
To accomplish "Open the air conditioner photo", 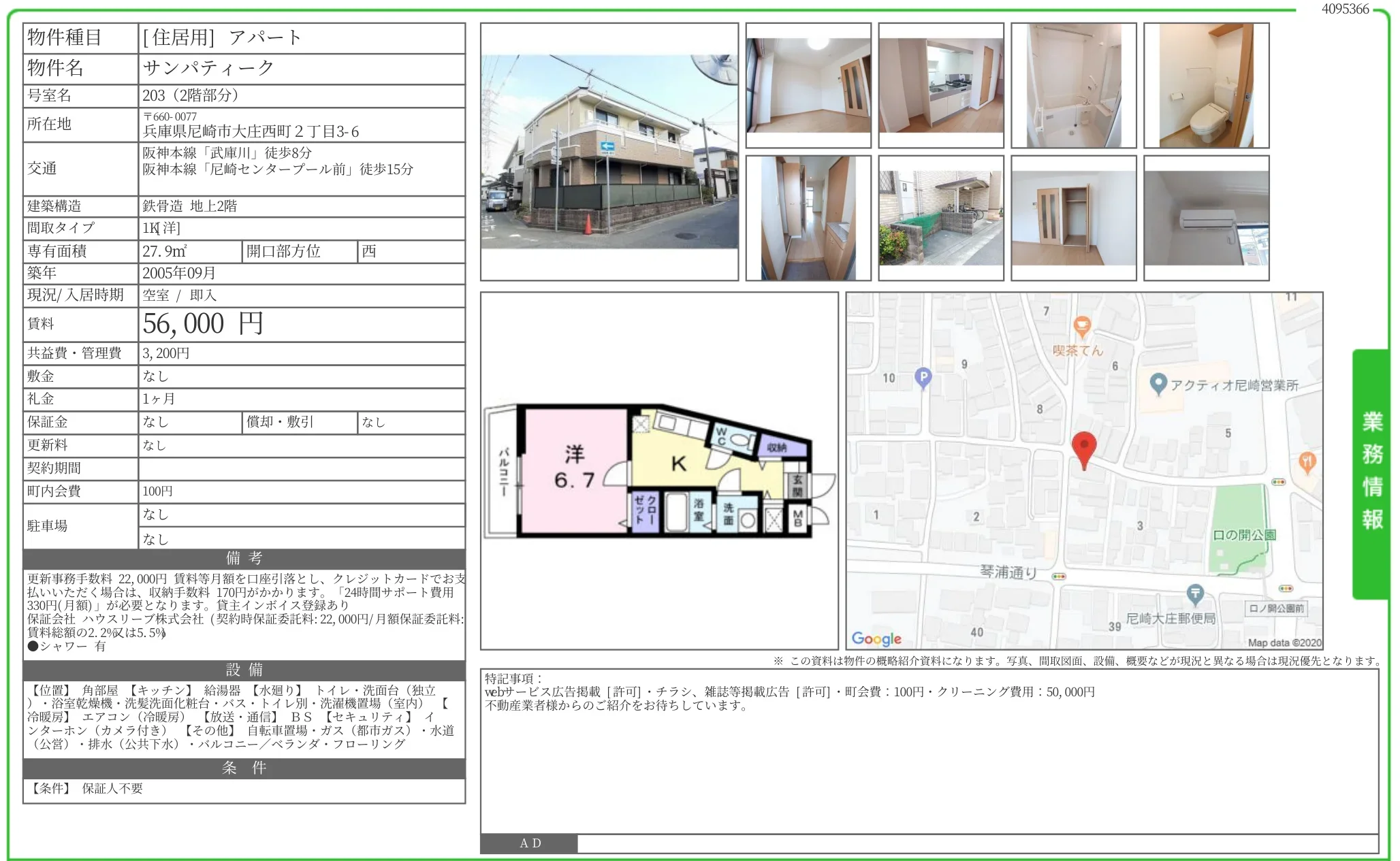I will tap(1206, 218).
